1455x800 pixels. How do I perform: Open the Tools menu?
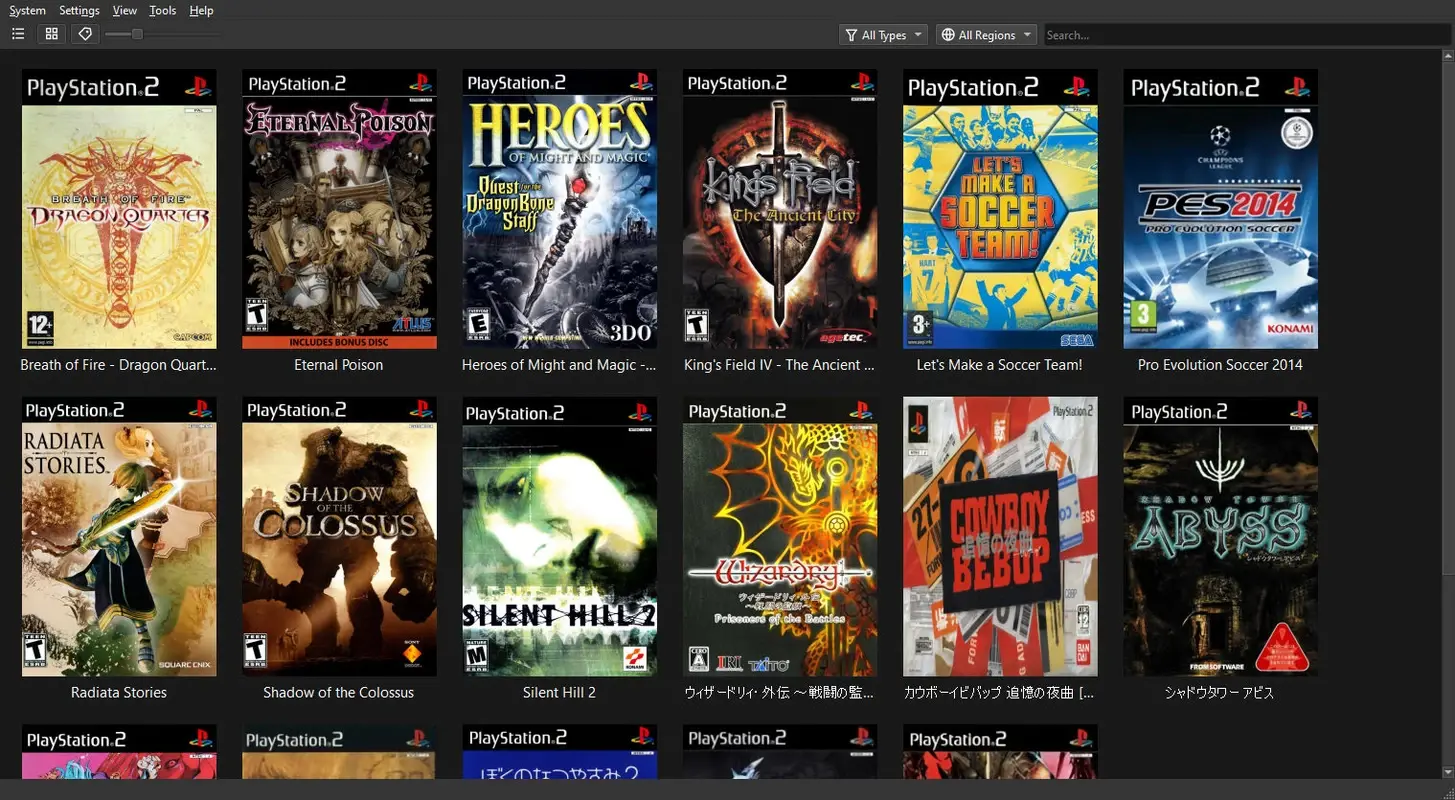click(x=162, y=10)
